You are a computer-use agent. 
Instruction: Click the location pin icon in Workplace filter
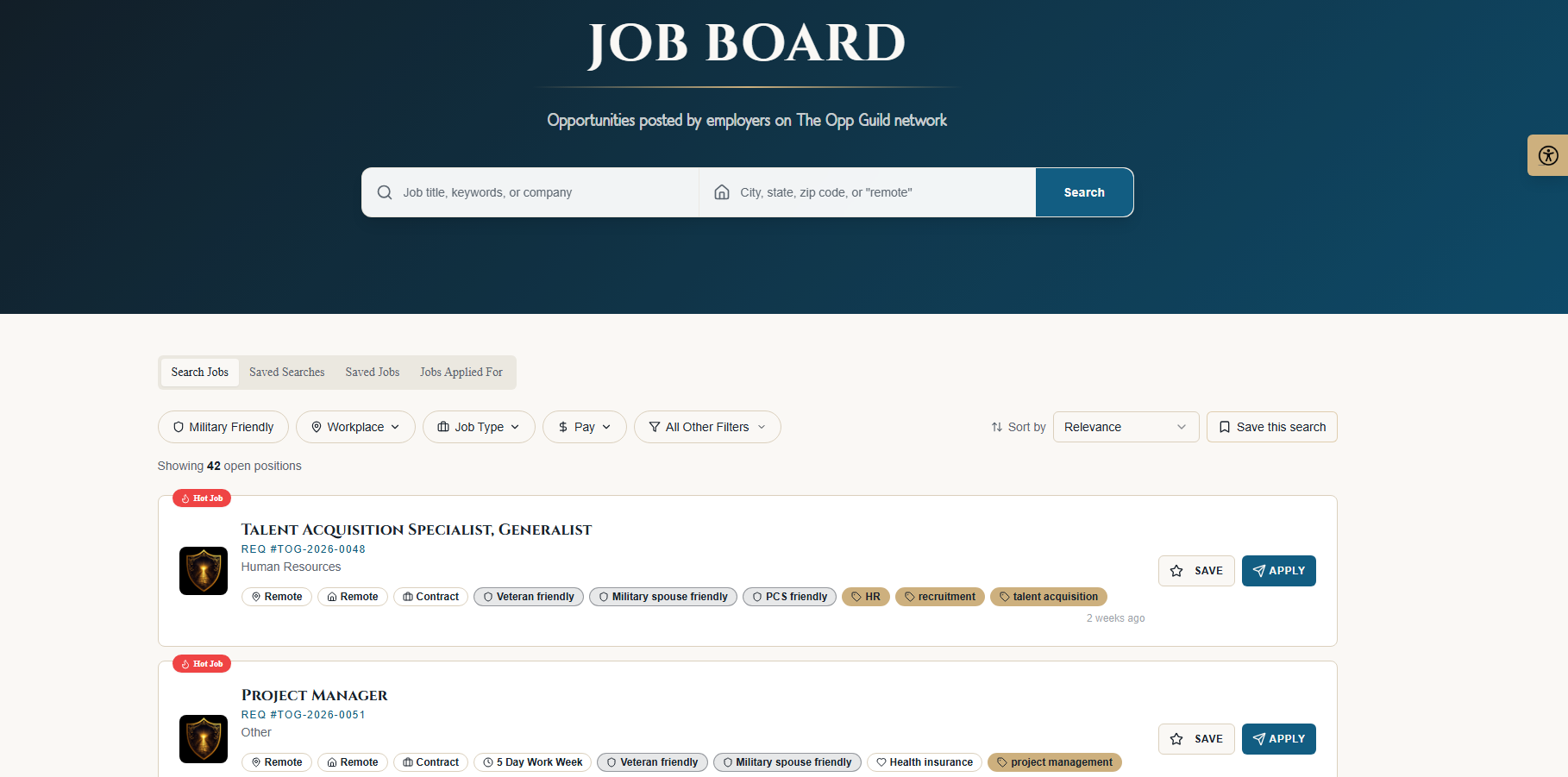[317, 427]
